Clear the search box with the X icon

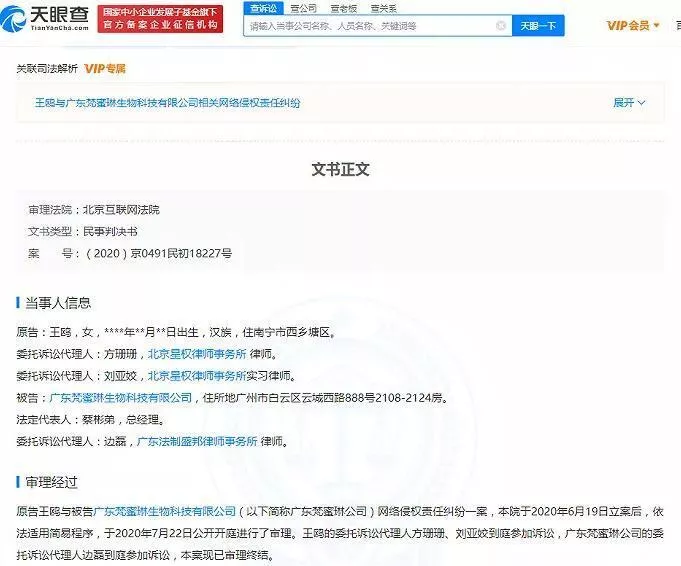tap(501, 26)
